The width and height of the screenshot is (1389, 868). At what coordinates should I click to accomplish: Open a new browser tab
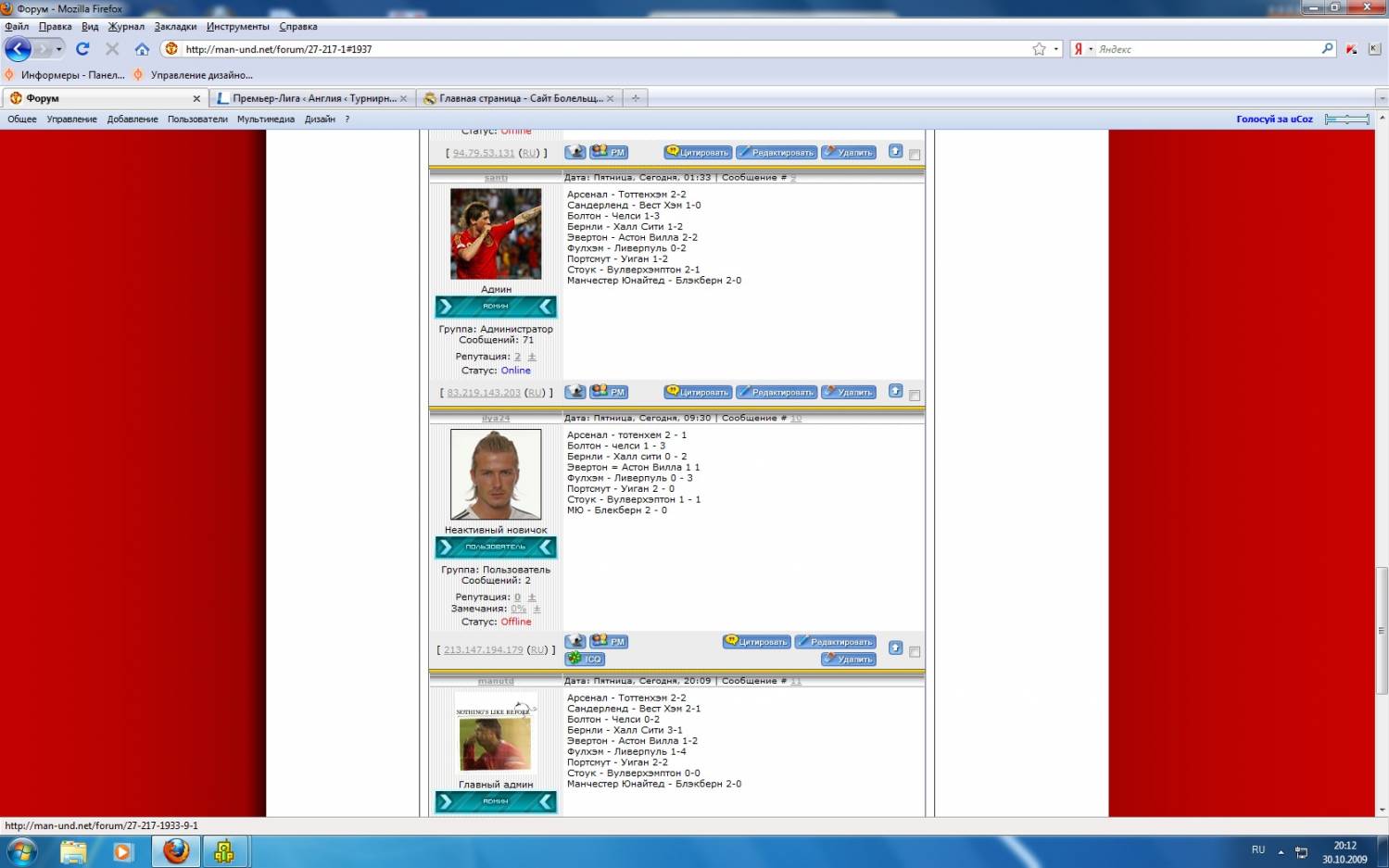[x=636, y=98]
